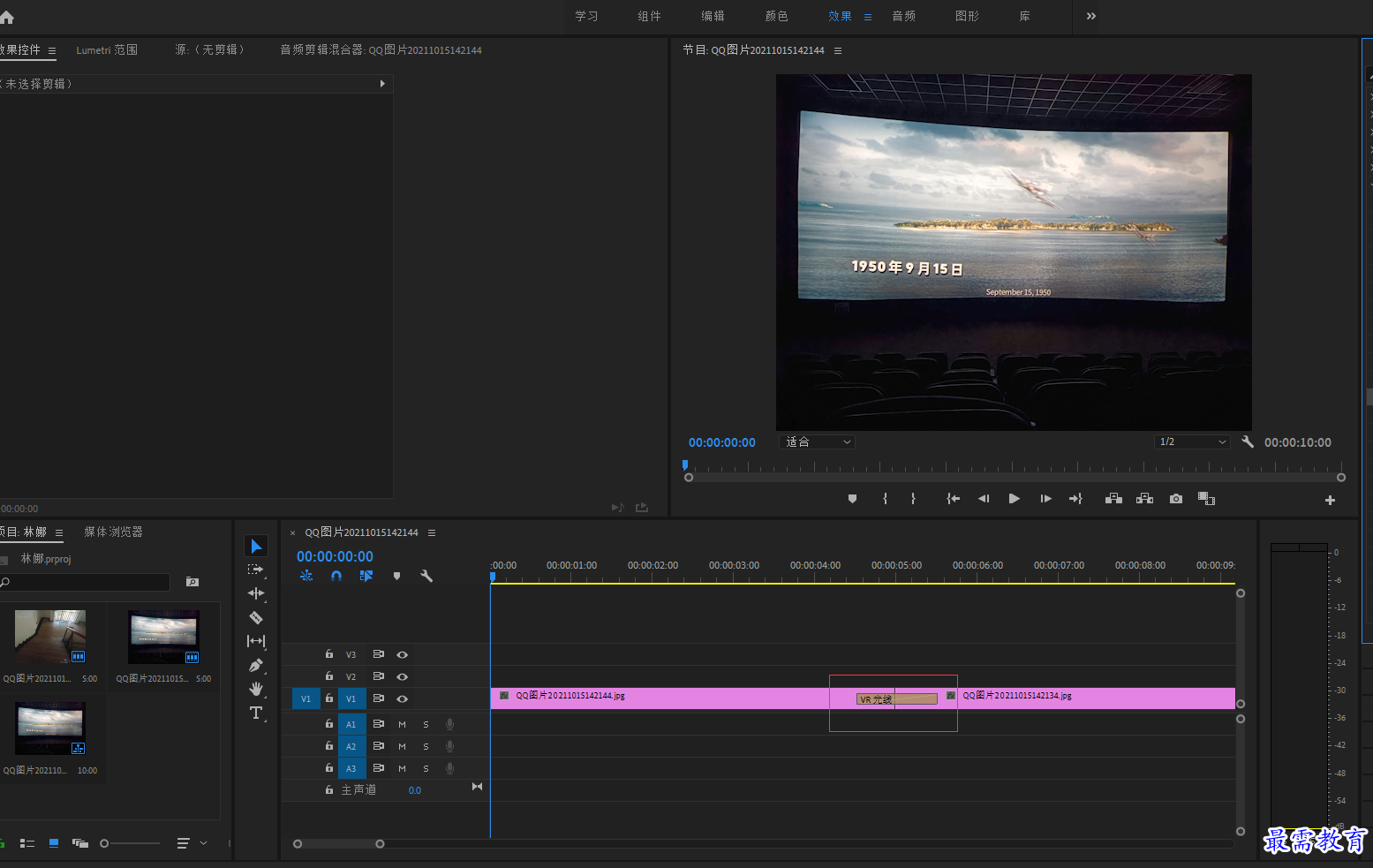1373x868 pixels.
Task: Mark Out point in program monitor
Action: (913, 499)
